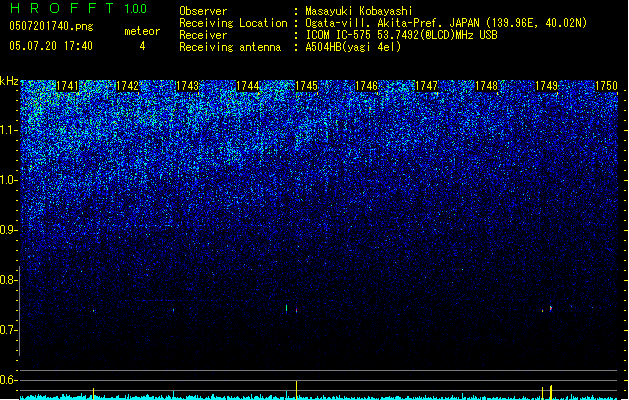Click the 1745 time marker
Image resolution: width=629 pixels, height=400 pixels.
[306, 86]
